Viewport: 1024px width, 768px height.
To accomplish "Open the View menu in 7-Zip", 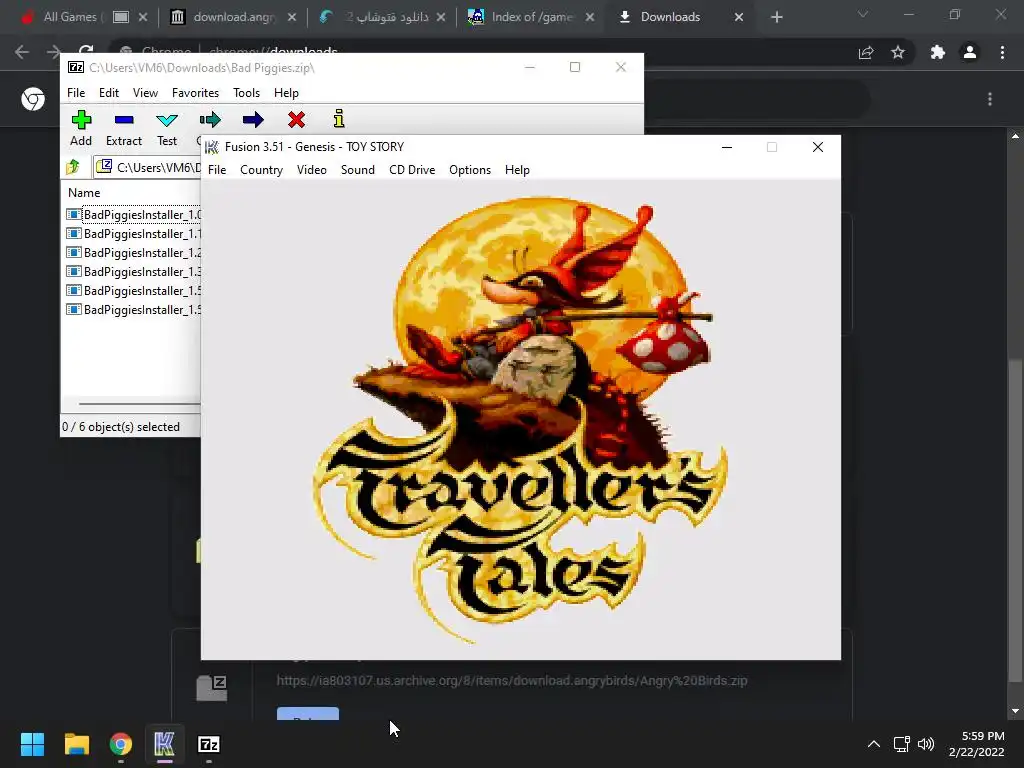I will [x=145, y=93].
